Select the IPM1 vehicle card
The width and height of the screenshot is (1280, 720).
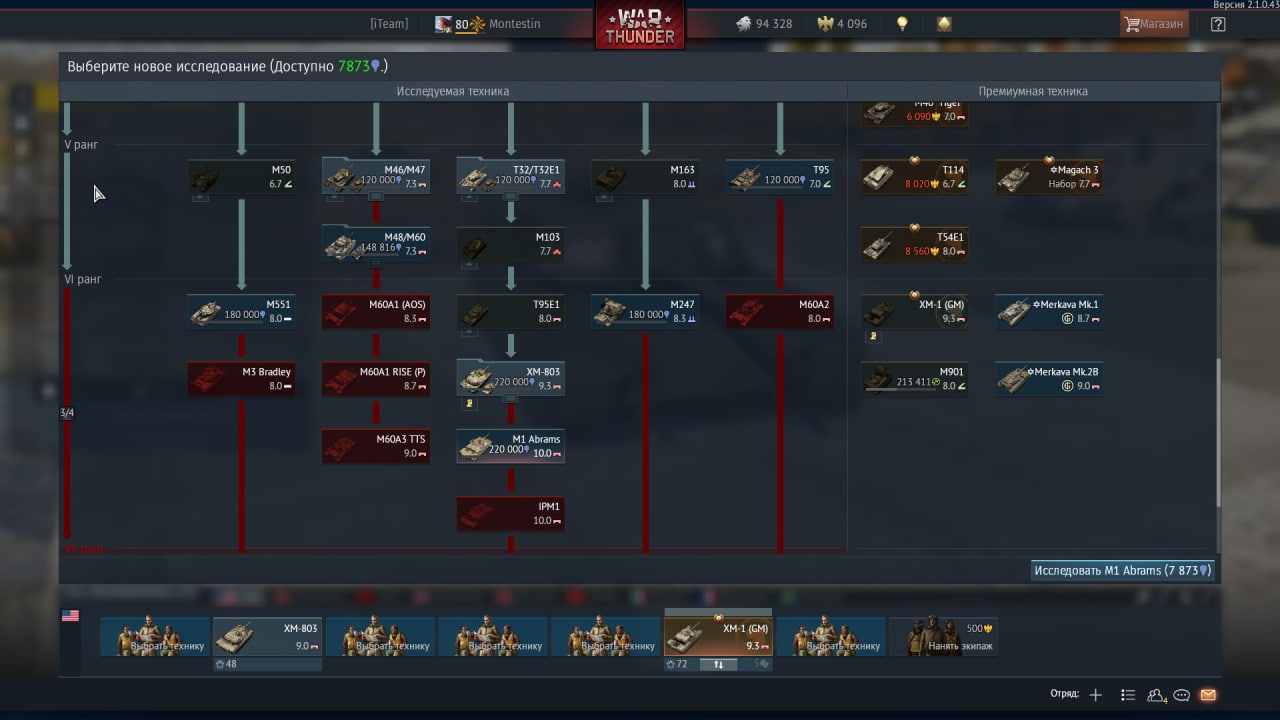point(510,513)
